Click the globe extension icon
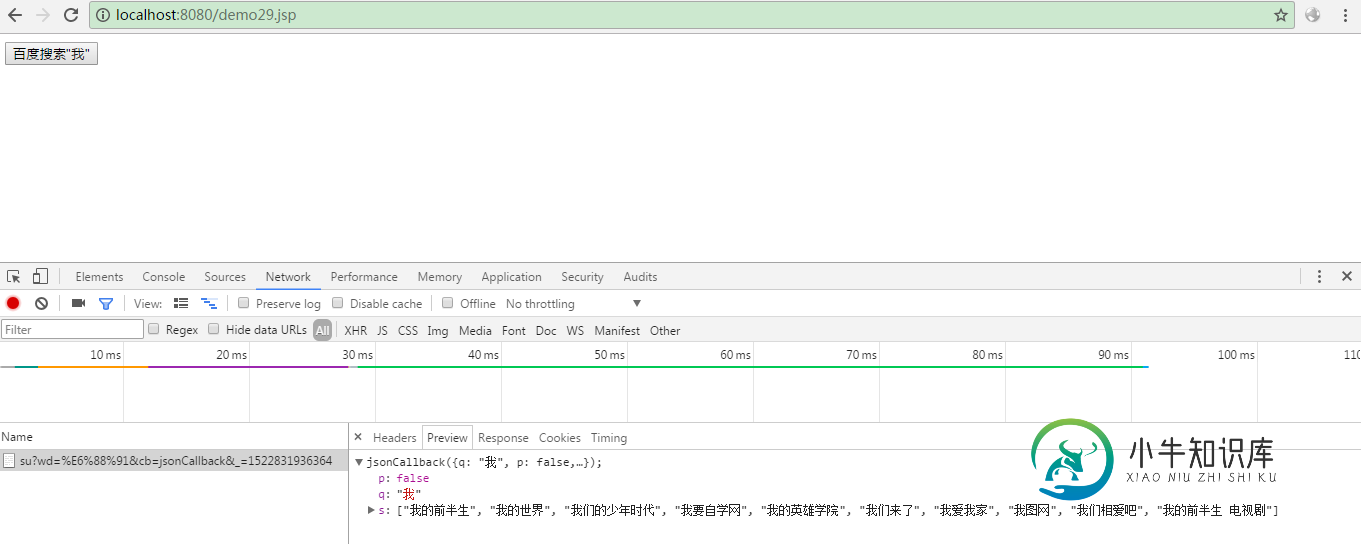Viewport: 1361px width, 544px height. click(1313, 15)
